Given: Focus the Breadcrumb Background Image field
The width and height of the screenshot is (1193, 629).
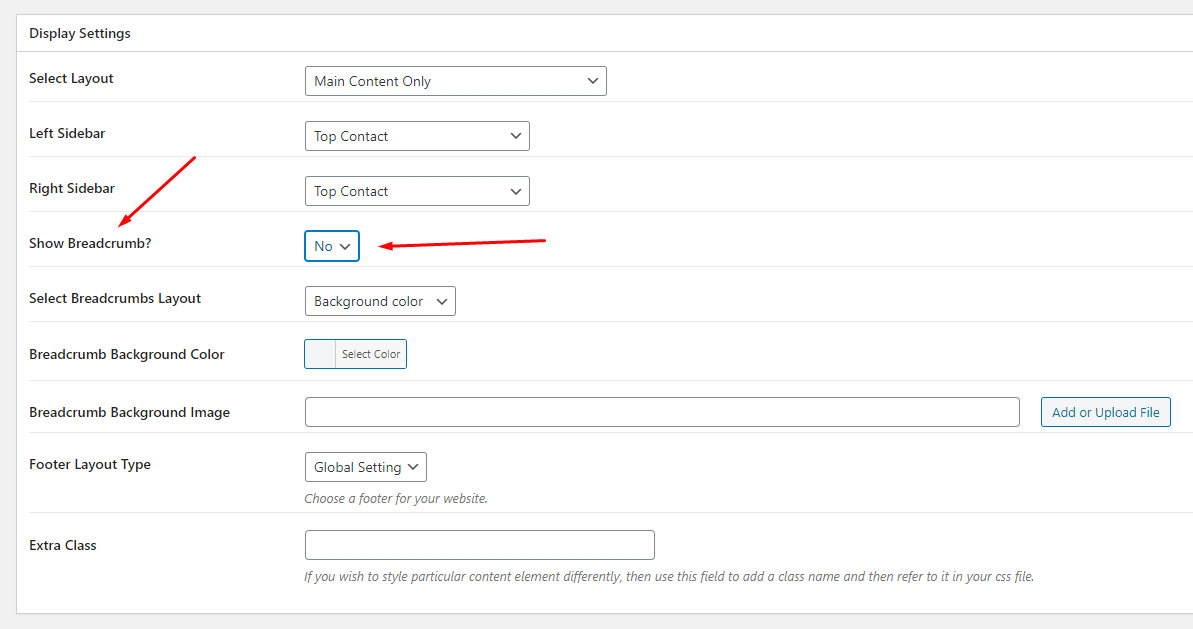Looking at the screenshot, I should [662, 412].
